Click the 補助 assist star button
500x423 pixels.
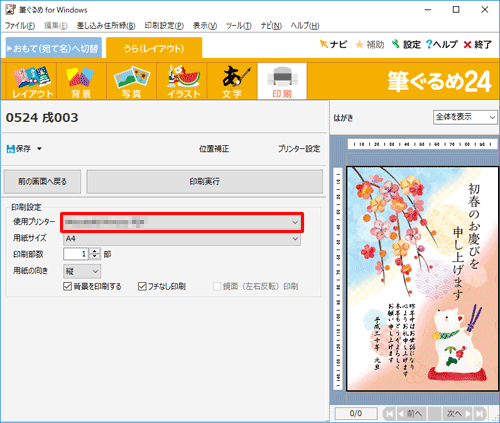pos(370,44)
